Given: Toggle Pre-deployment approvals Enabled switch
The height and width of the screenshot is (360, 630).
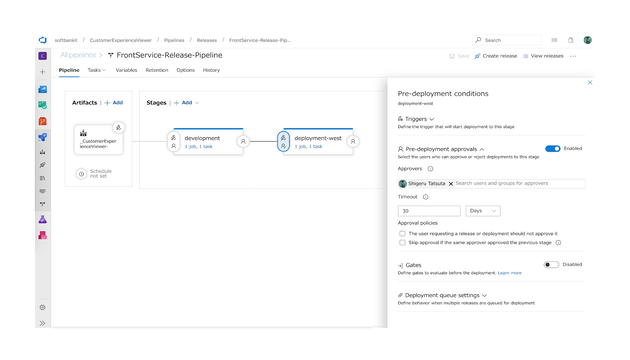Looking at the screenshot, I should point(552,149).
